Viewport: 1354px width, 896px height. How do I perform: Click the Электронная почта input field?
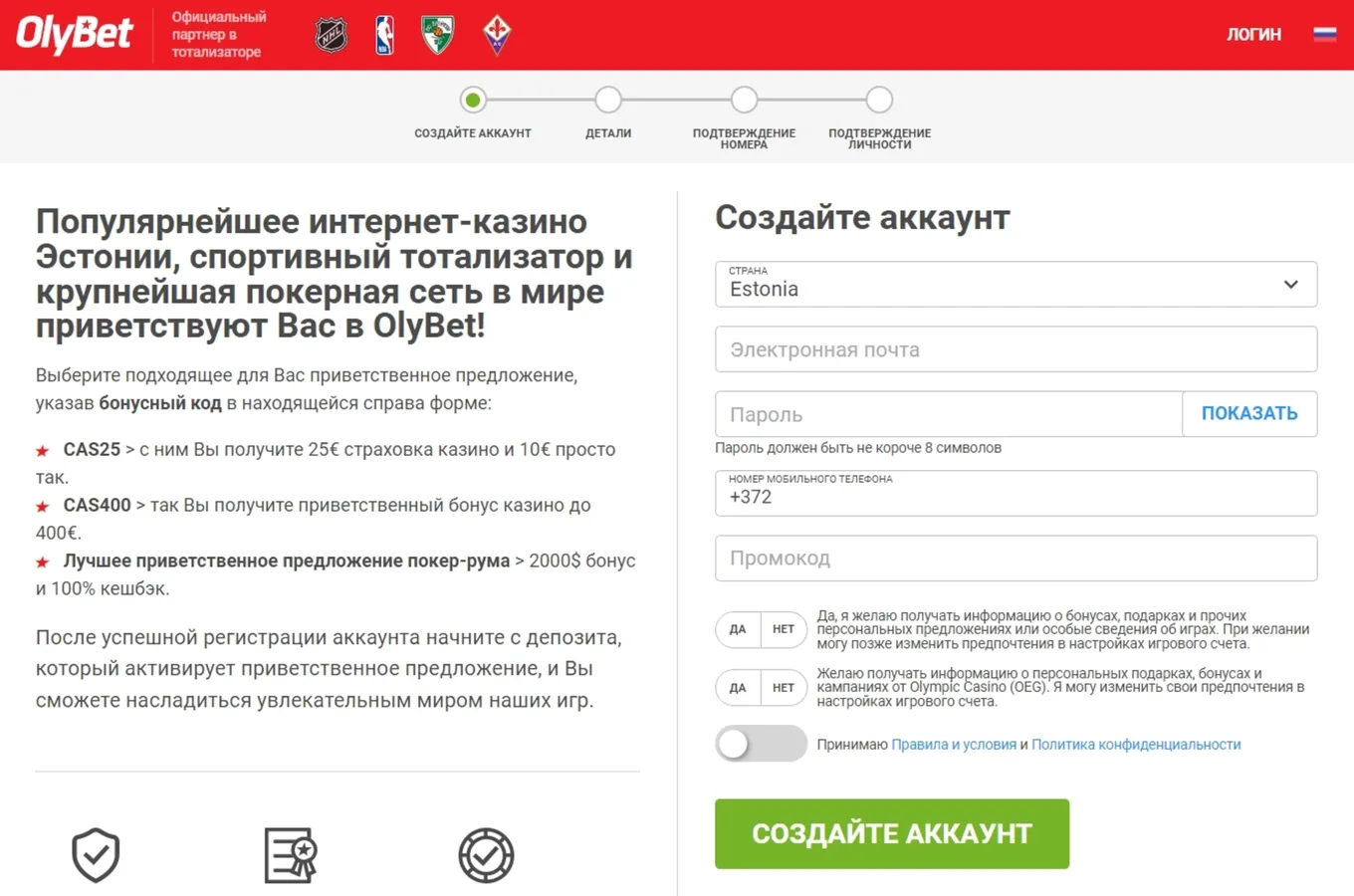[x=1015, y=349]
